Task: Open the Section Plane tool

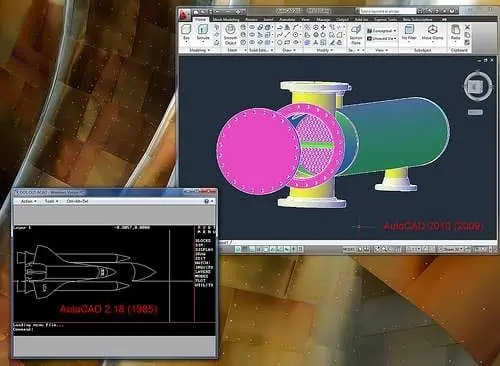Action: (356, 35)
